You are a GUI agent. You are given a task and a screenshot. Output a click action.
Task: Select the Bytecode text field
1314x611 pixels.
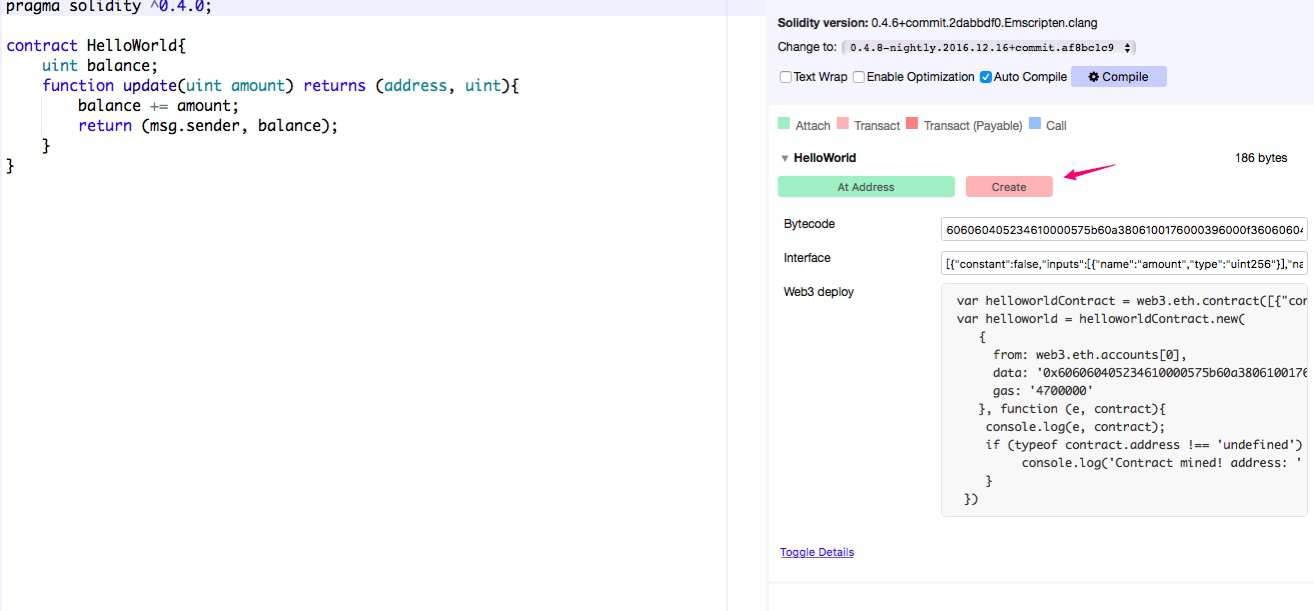pyautogui.click(x=1124, y=230)
